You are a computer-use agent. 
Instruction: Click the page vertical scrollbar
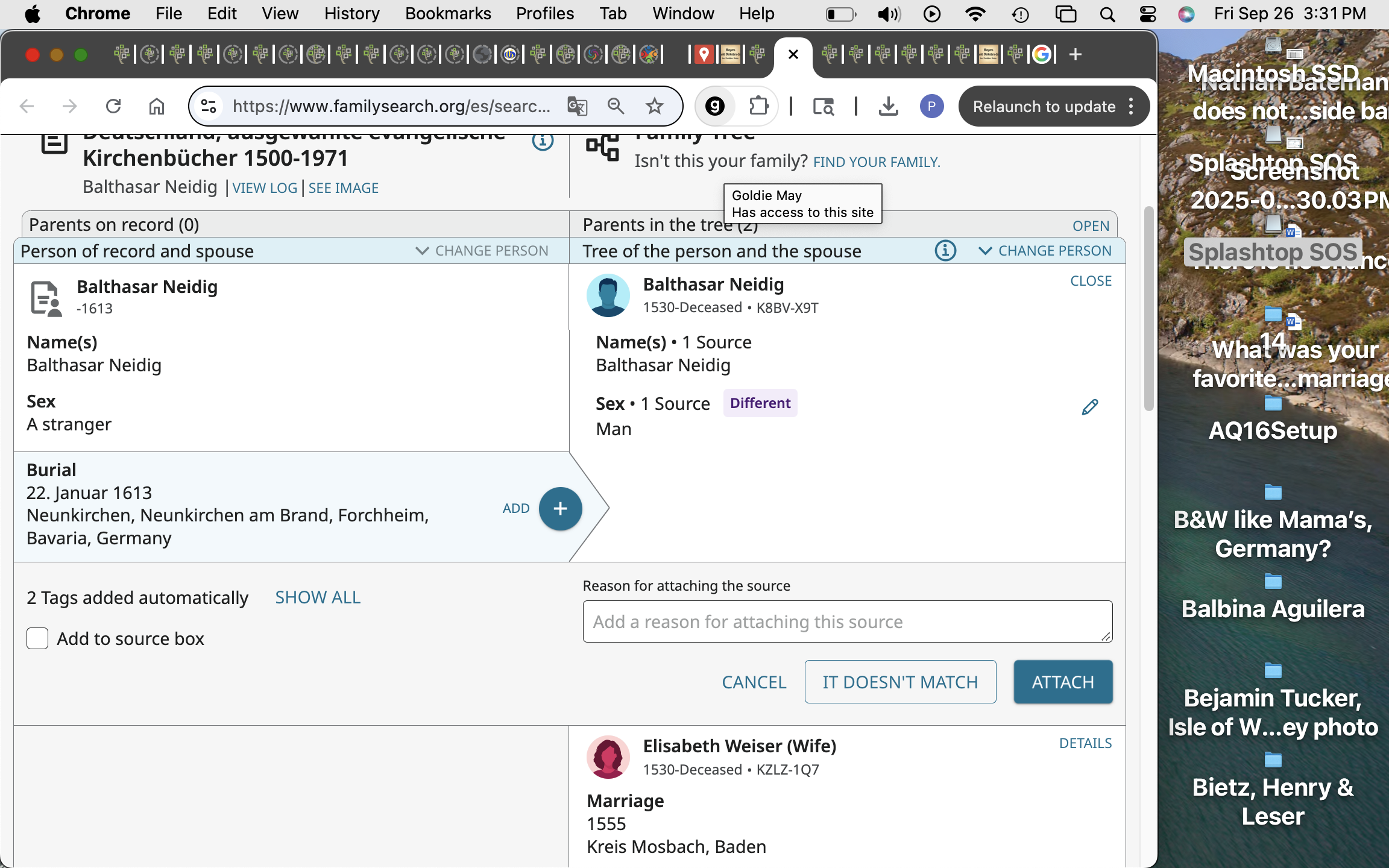click(1148, 309)
